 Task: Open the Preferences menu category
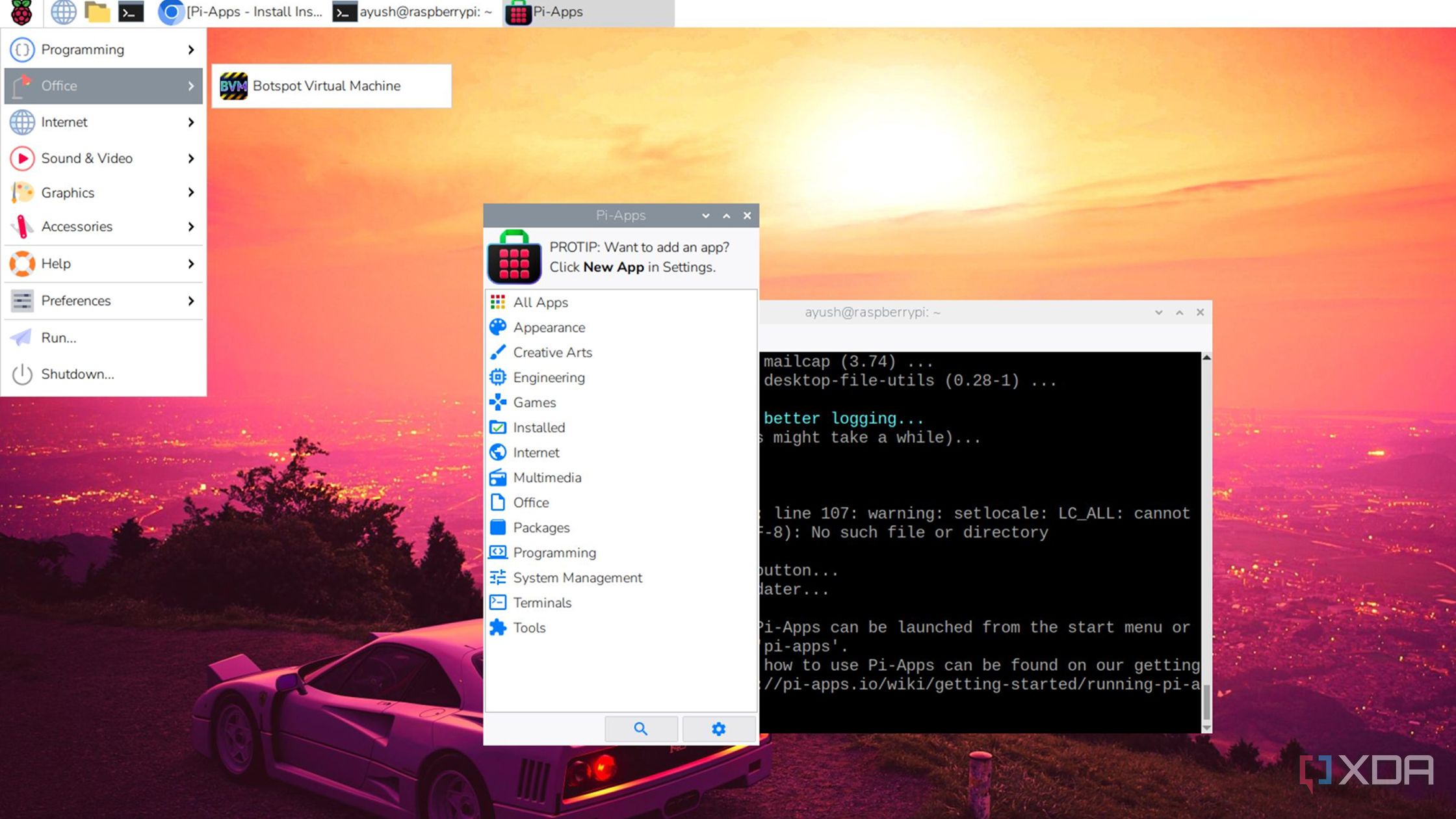104,300
